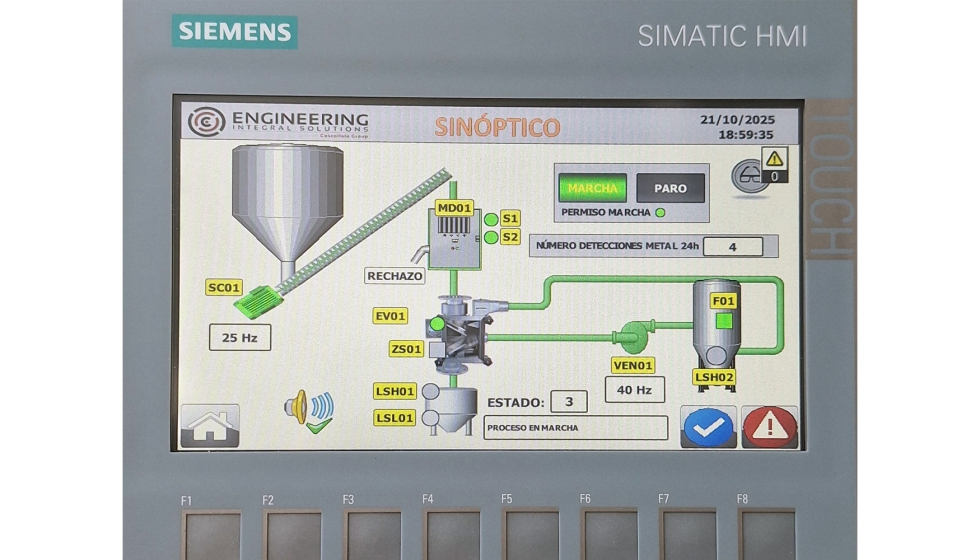Screen dimensions: 980x560
Task: Select the inclined screw conveyor graphic
Action: point(366,230)
